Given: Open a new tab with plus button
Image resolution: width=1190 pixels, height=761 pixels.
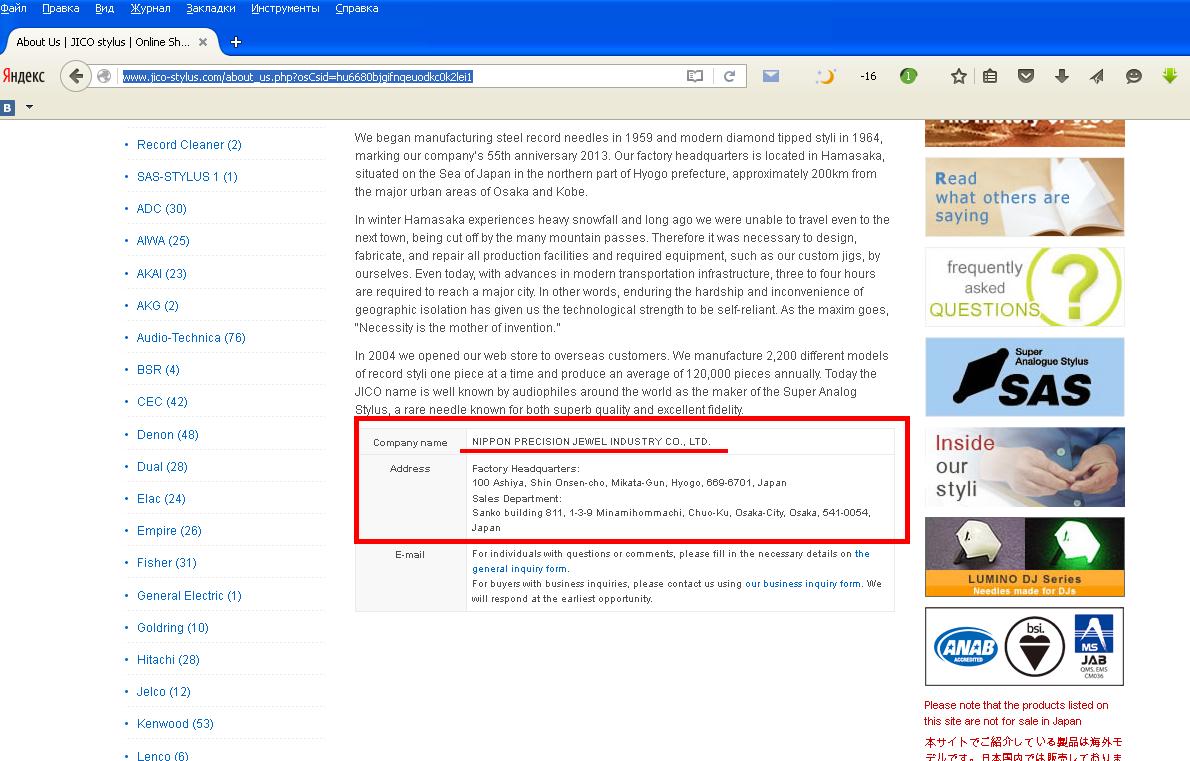Looking at the screenshot, I should pyautogui.click(x=236, y=42).
